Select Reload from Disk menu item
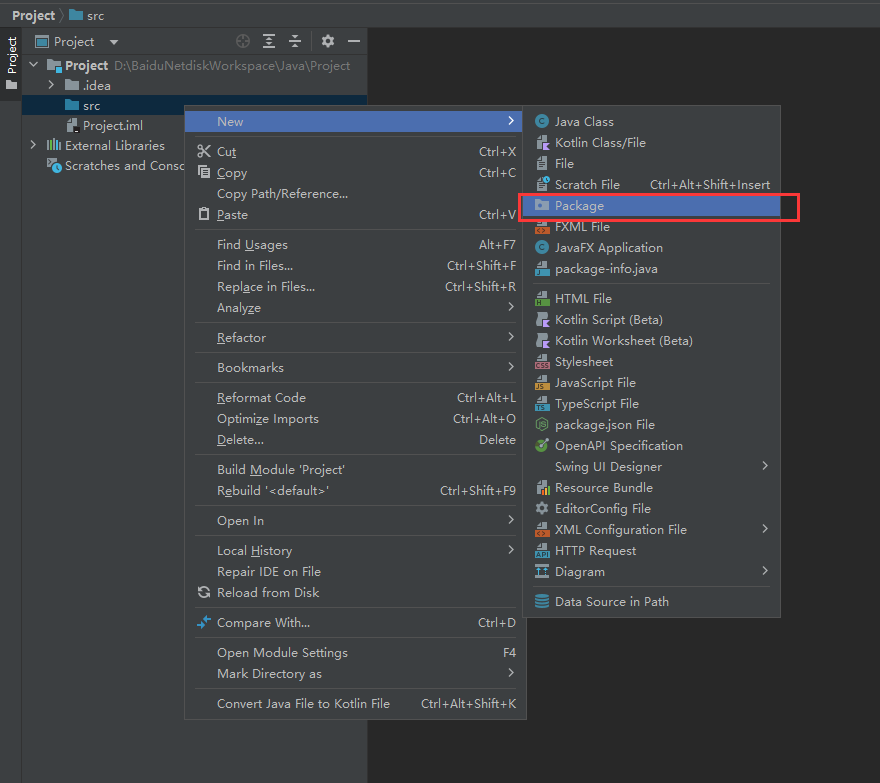The width and height of the screenshot is (880, 783). (x=268, y=592)
